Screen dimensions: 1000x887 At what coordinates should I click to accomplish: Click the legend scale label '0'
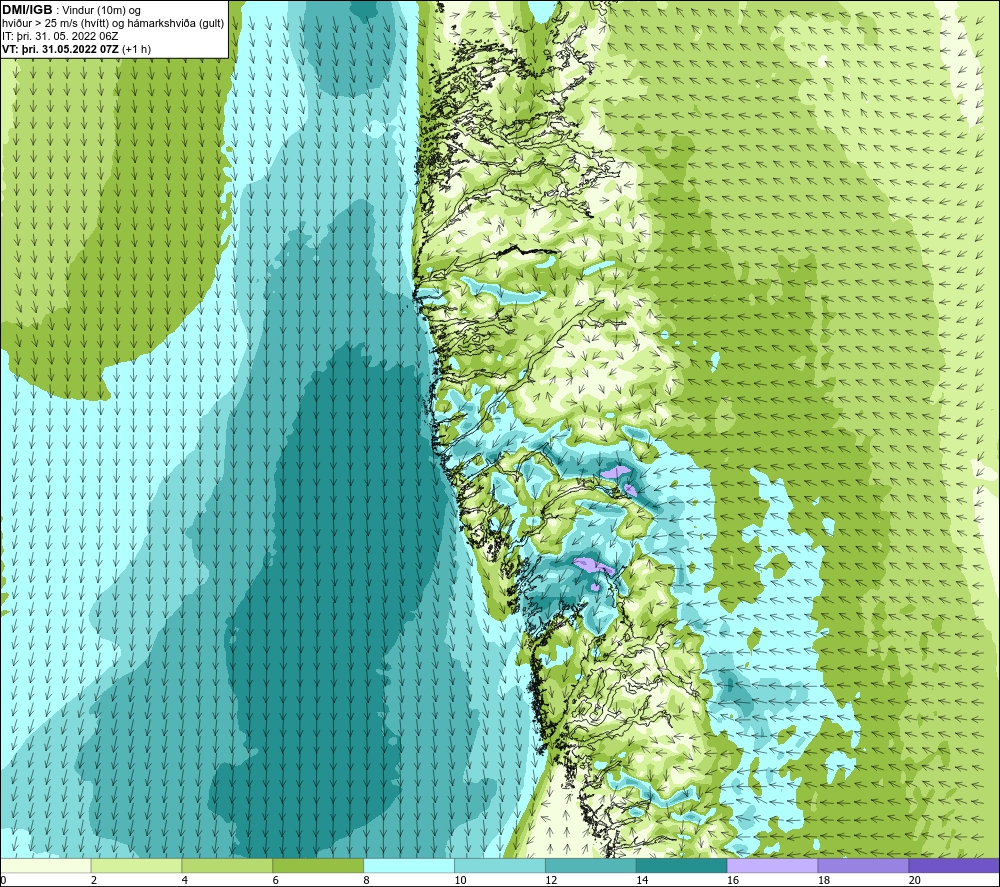point(3,880)
